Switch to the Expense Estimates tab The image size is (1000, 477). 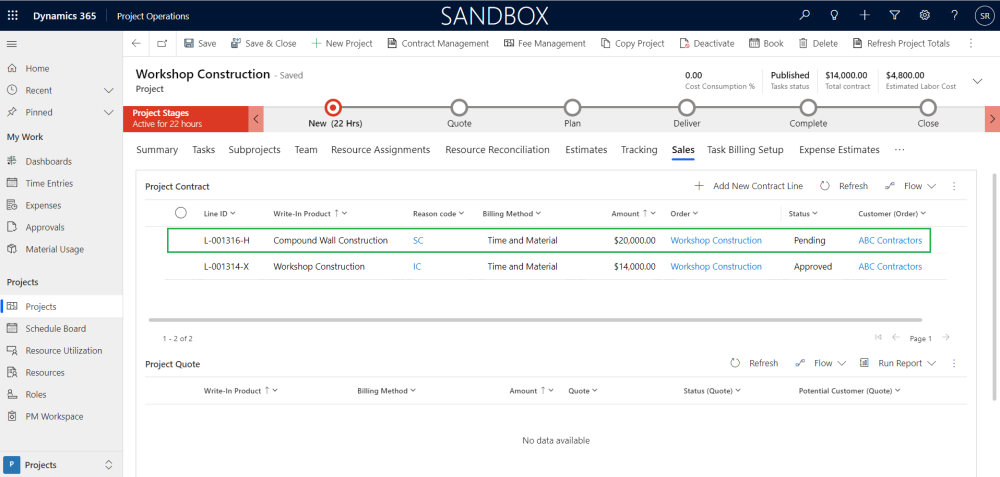(839, 150)
